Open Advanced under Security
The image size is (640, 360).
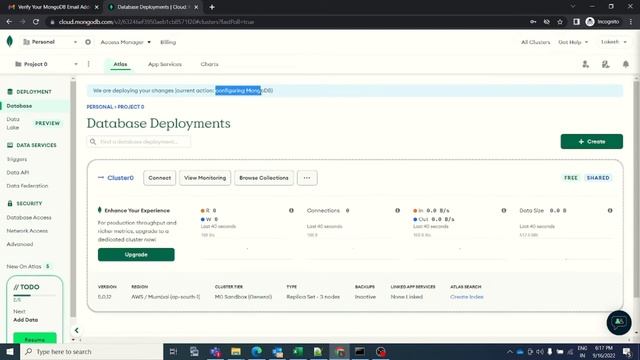coord(20,244)
